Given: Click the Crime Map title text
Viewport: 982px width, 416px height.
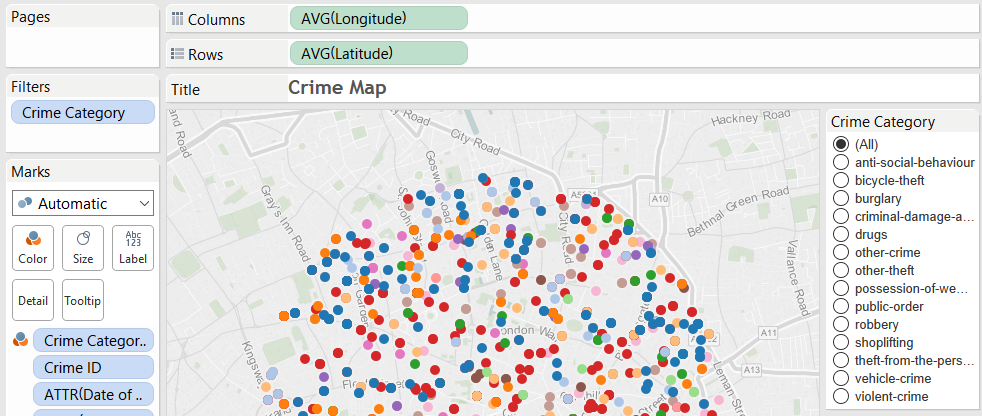Looking at the screenshot, I should click(338, 88).
